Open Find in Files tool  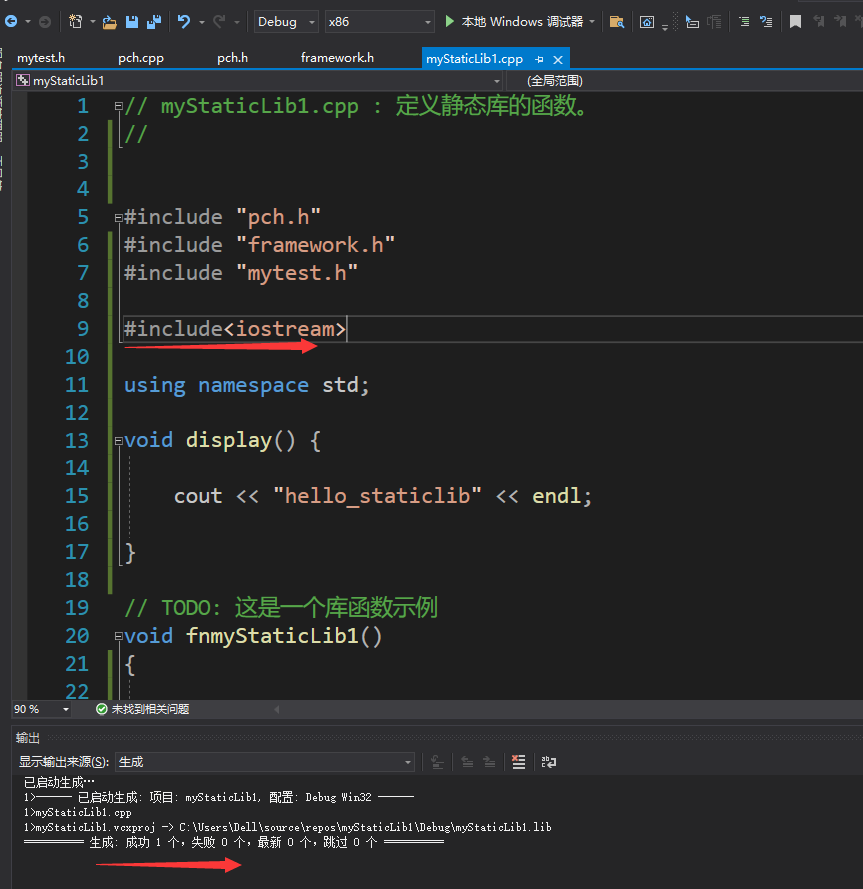pyautogui.click(x=617, y=21)
